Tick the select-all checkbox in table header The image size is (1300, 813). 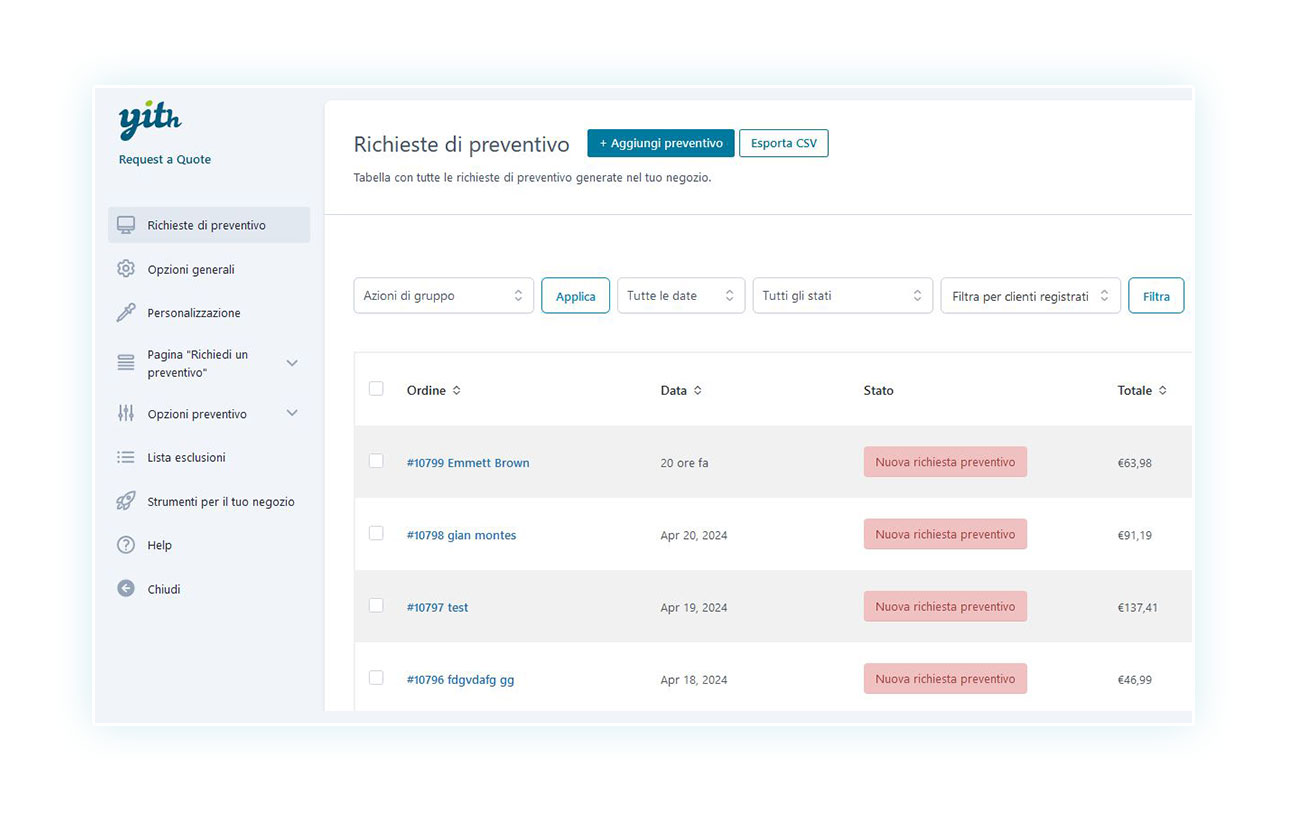376,389
